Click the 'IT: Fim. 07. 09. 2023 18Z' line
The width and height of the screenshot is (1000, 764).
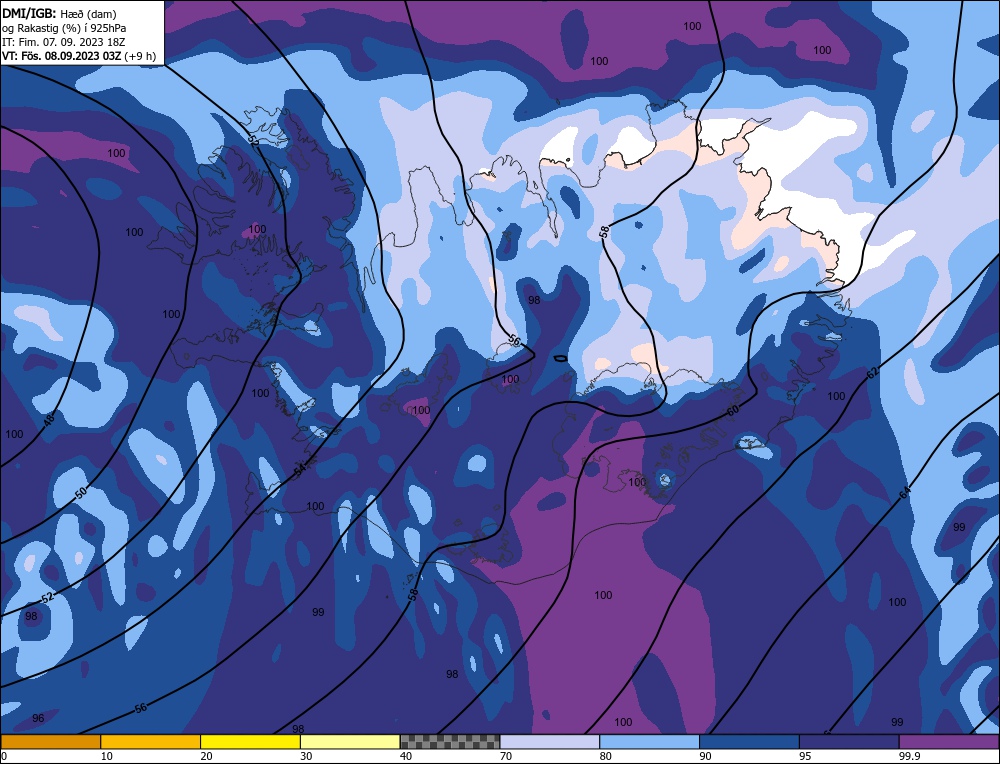tap(64, 41)
